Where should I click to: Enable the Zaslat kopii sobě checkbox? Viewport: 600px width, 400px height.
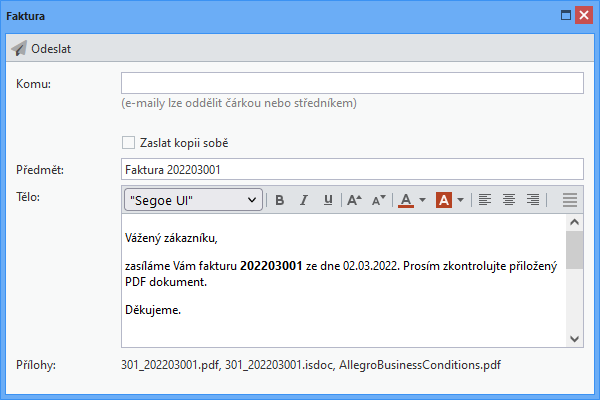click(x=129, y=143)
